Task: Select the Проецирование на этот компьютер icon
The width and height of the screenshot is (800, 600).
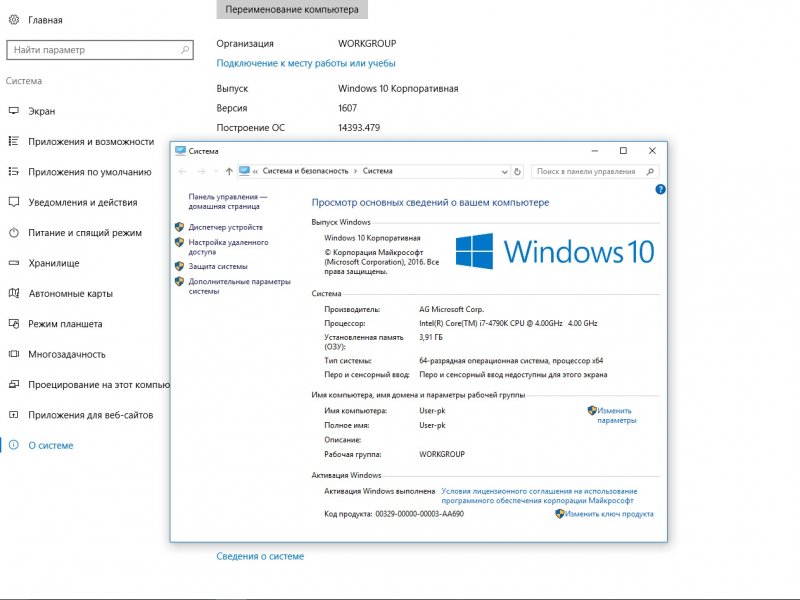Action: point(14,384)
